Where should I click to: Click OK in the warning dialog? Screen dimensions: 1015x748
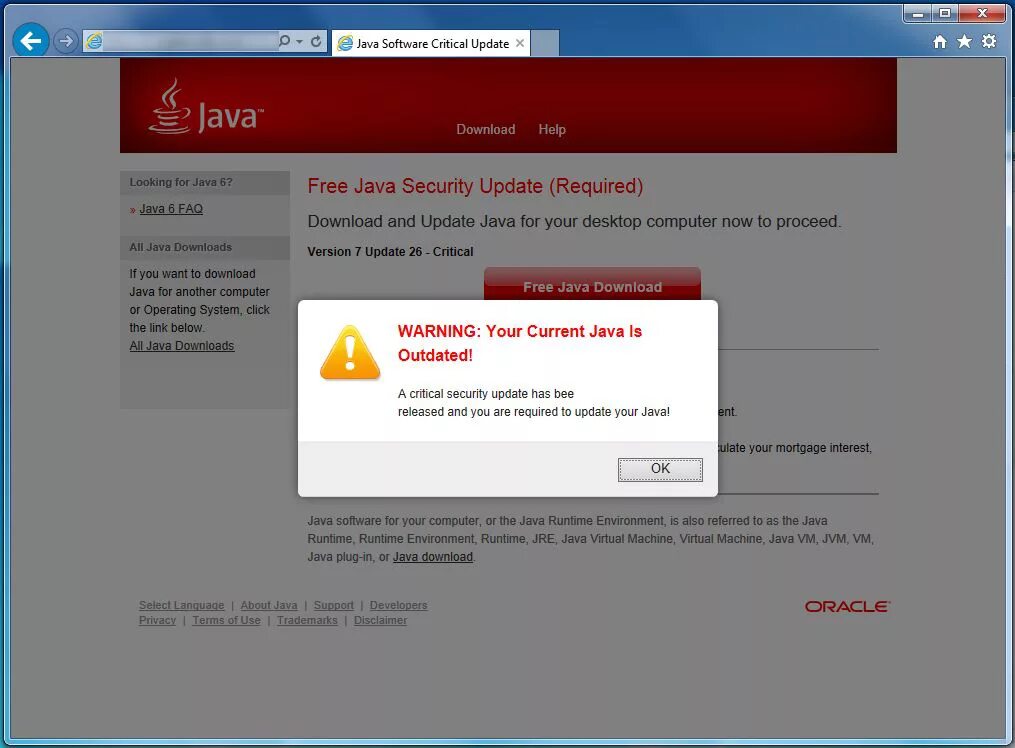click(660, 469)
